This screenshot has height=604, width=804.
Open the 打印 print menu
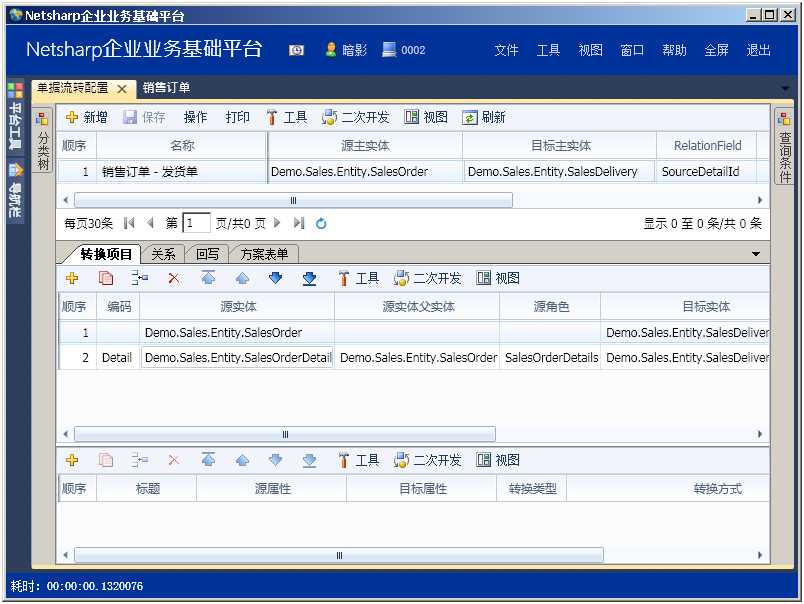(237, 117)
